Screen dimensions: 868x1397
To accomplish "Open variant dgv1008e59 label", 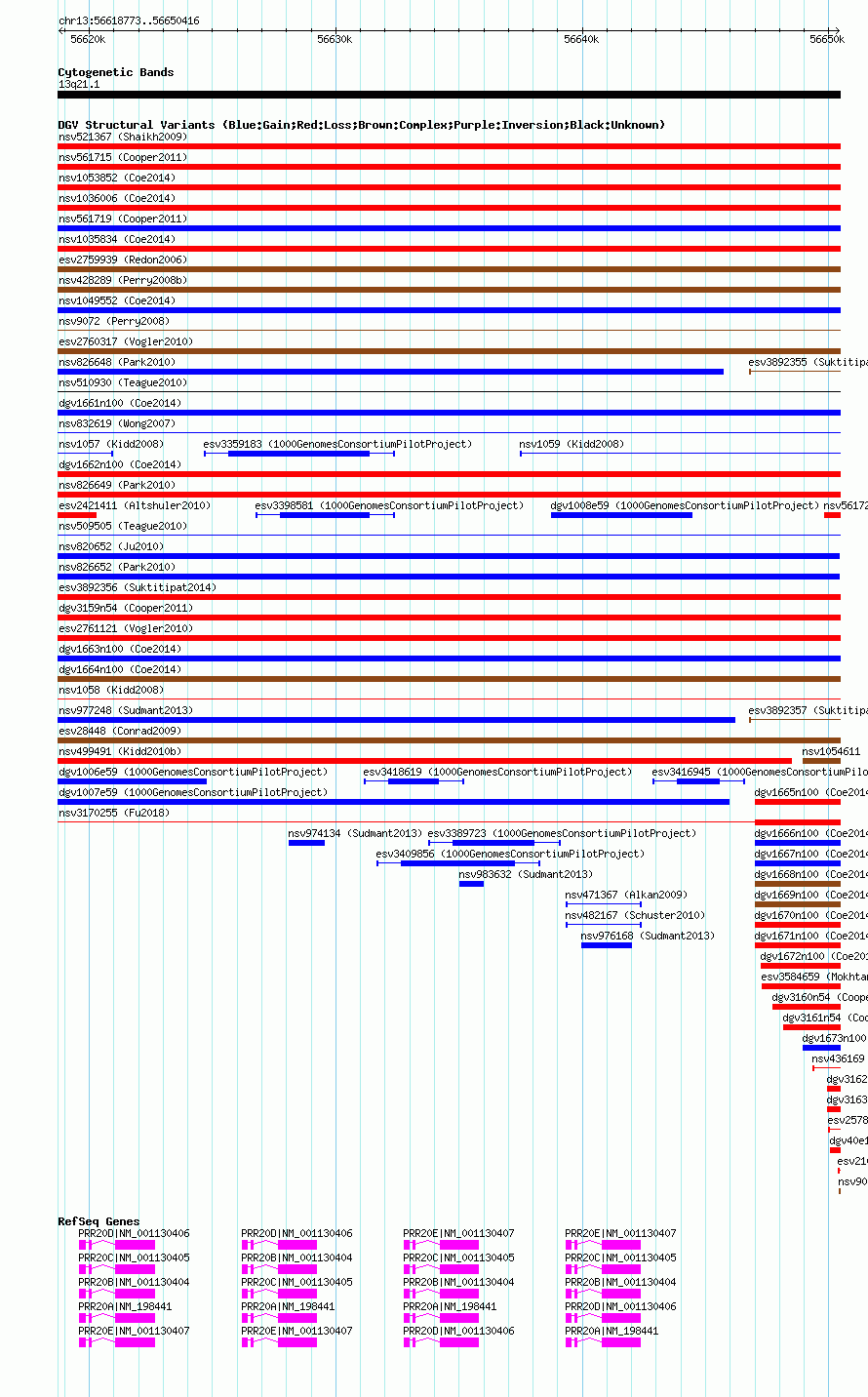I will [x=685, y=505].
